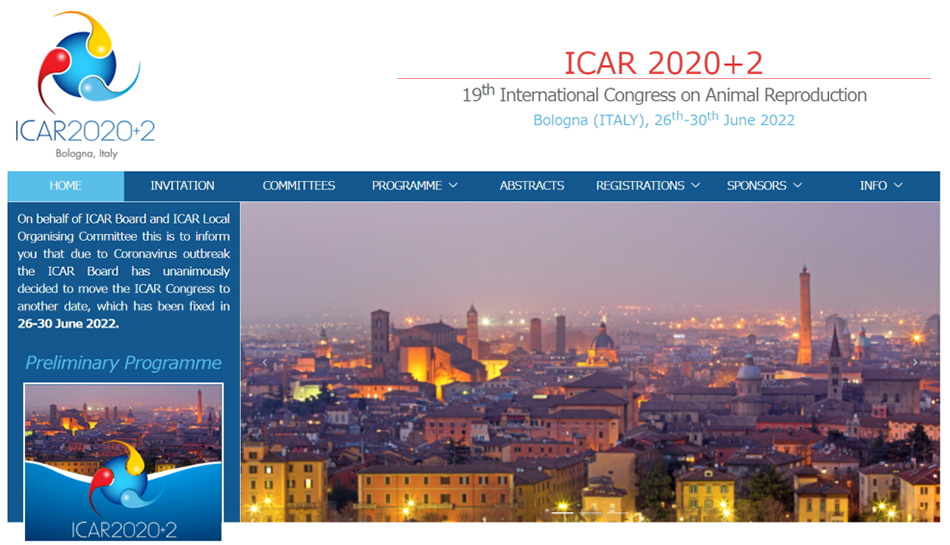Image resolution: width=950 pixels, height=545 pixels.
Task: Click the ICAR 2020+2 red heading
Action: point(663,63)
